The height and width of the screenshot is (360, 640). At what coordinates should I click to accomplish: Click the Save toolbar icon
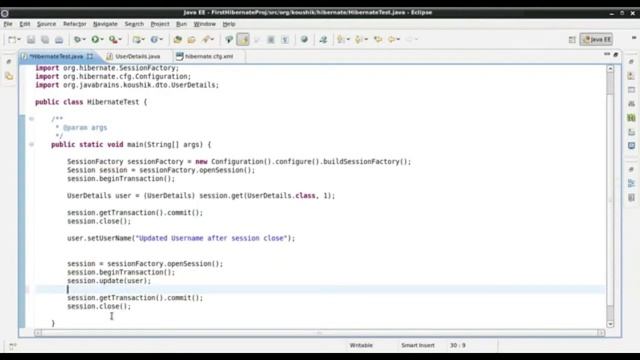click(31, 40)
